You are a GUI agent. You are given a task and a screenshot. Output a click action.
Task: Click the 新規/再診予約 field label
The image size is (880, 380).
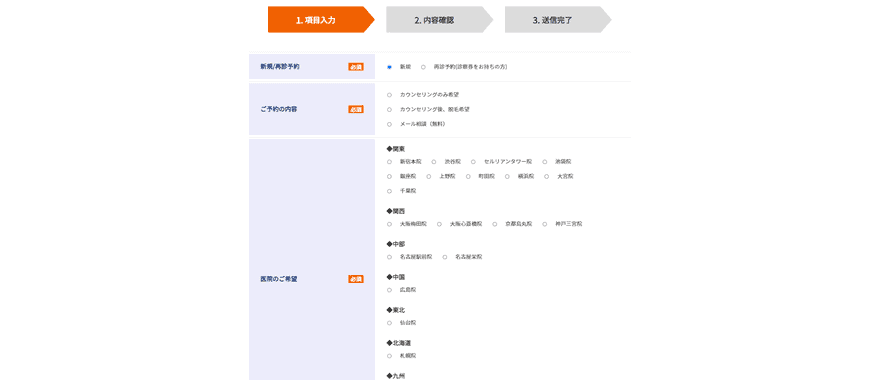pos(279,66)
